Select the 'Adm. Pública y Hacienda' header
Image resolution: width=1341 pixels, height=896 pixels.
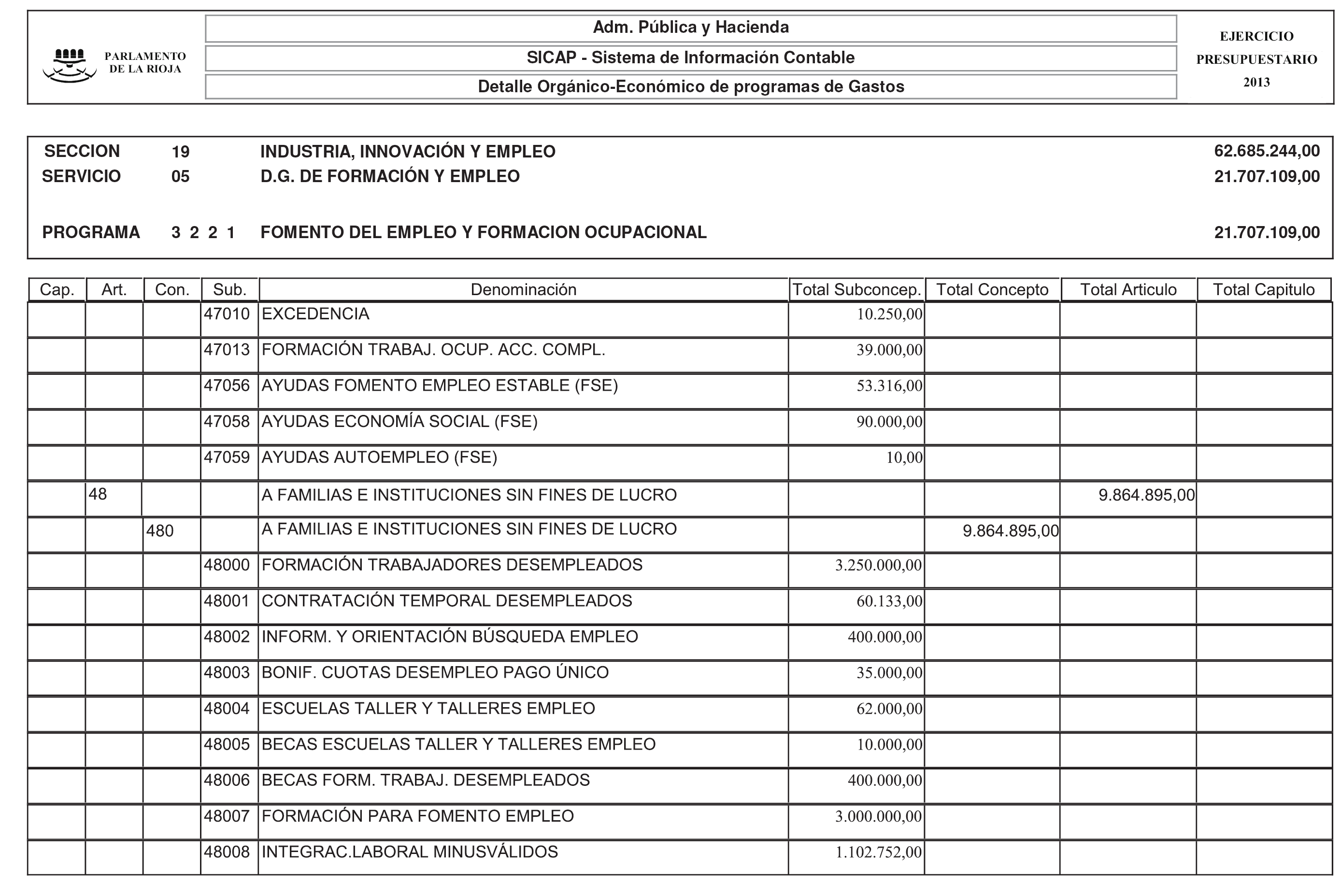pos(690,28)
